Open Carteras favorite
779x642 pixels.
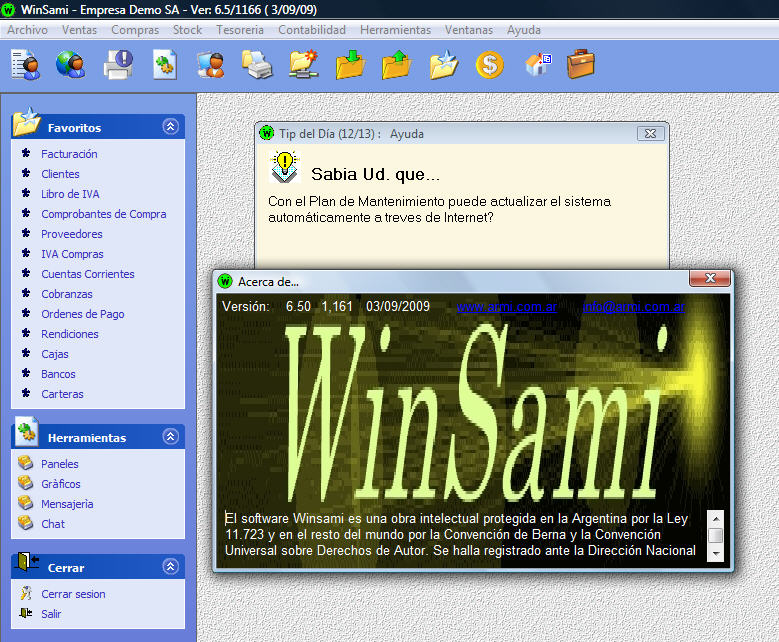pos(62,394)
